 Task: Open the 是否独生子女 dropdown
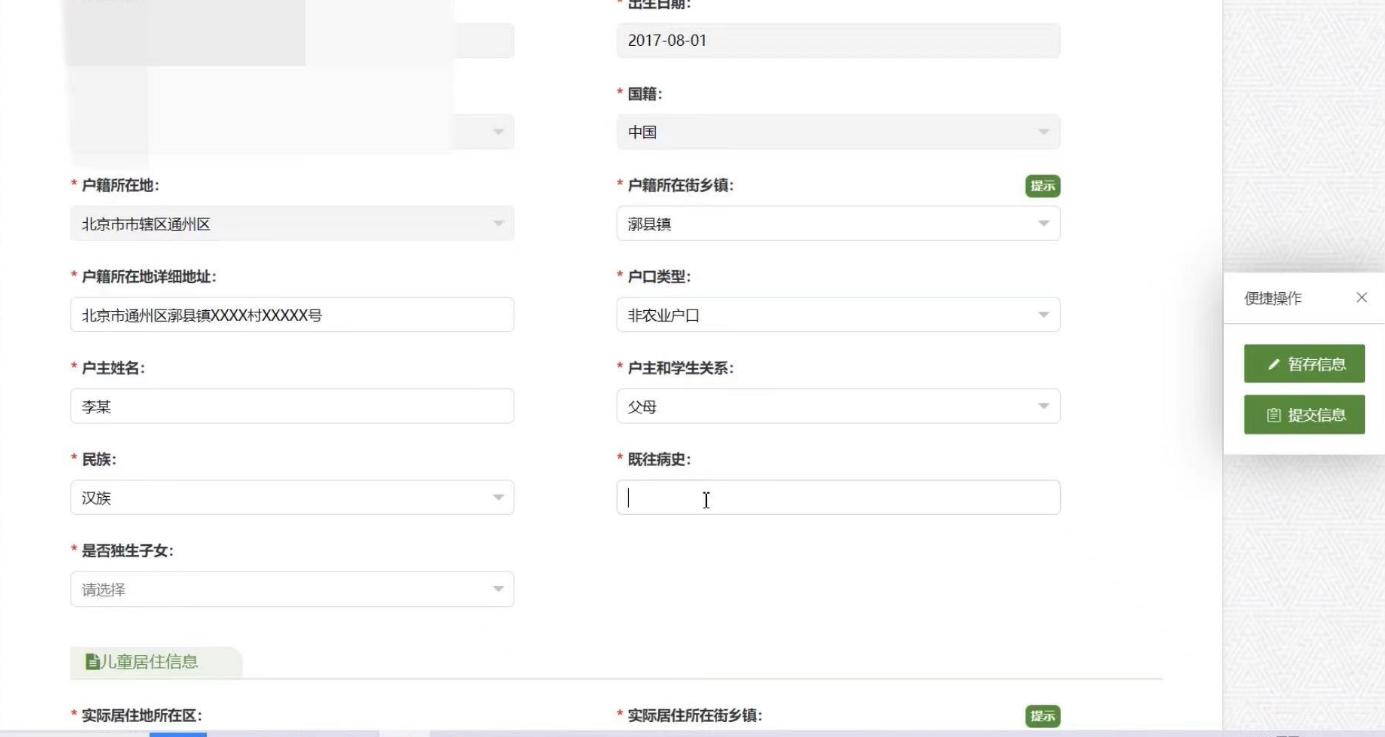coord(292,590)
